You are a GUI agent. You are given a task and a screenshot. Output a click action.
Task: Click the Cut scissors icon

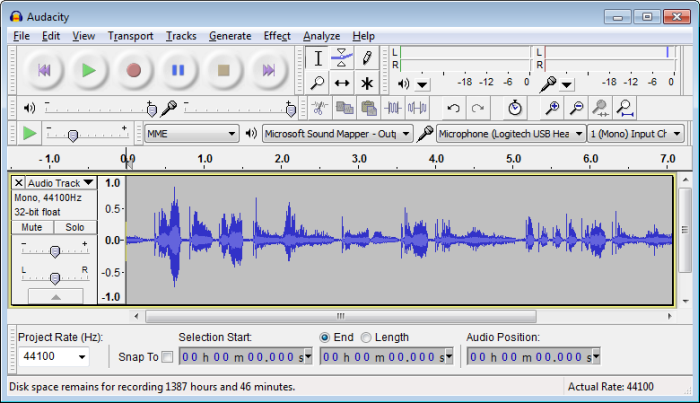point(320,108)
